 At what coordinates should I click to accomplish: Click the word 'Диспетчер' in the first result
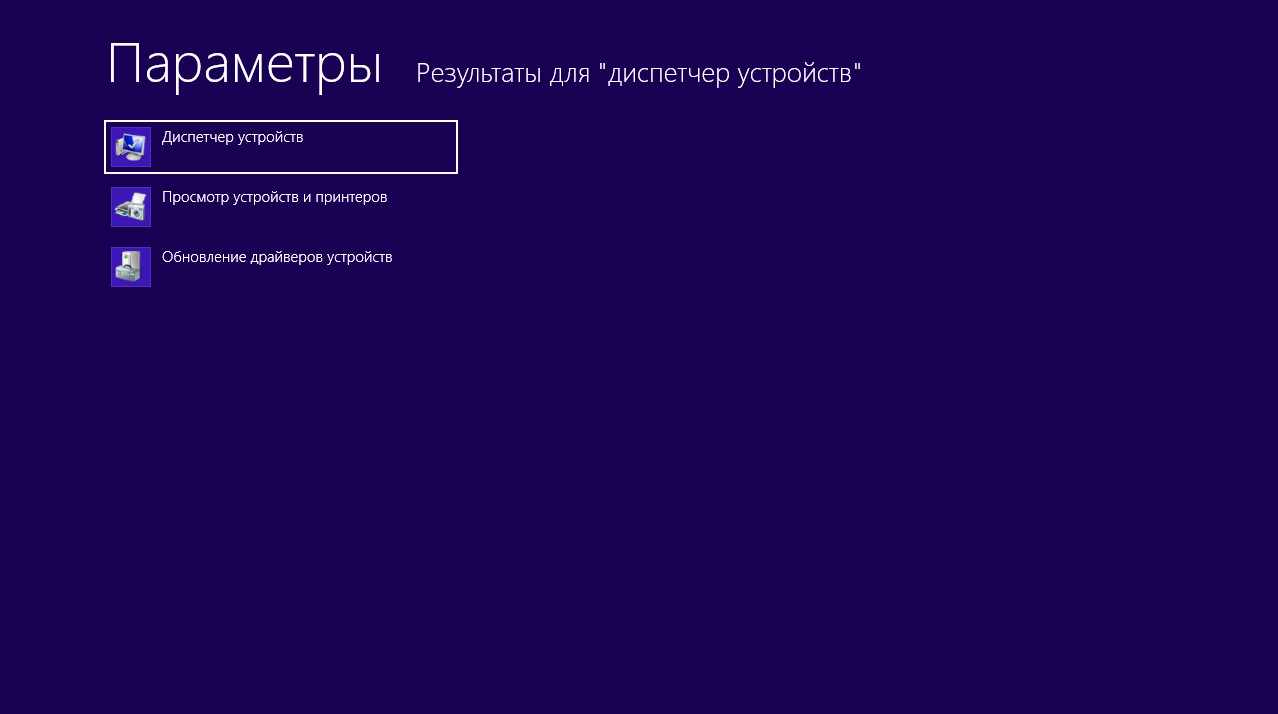coord(197,137)
